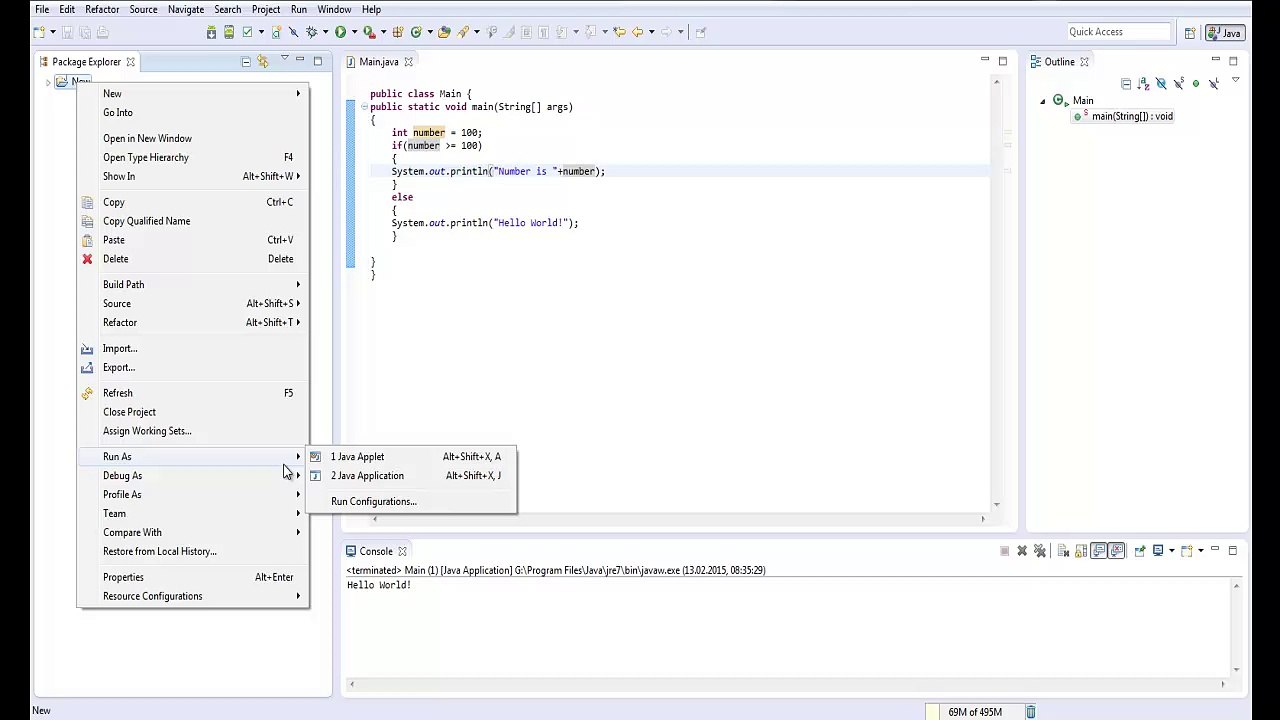Toggle Scroll Lock in Console toolbar
This screenshot has width=1280, height=720.
click(x=1081, y=550)
